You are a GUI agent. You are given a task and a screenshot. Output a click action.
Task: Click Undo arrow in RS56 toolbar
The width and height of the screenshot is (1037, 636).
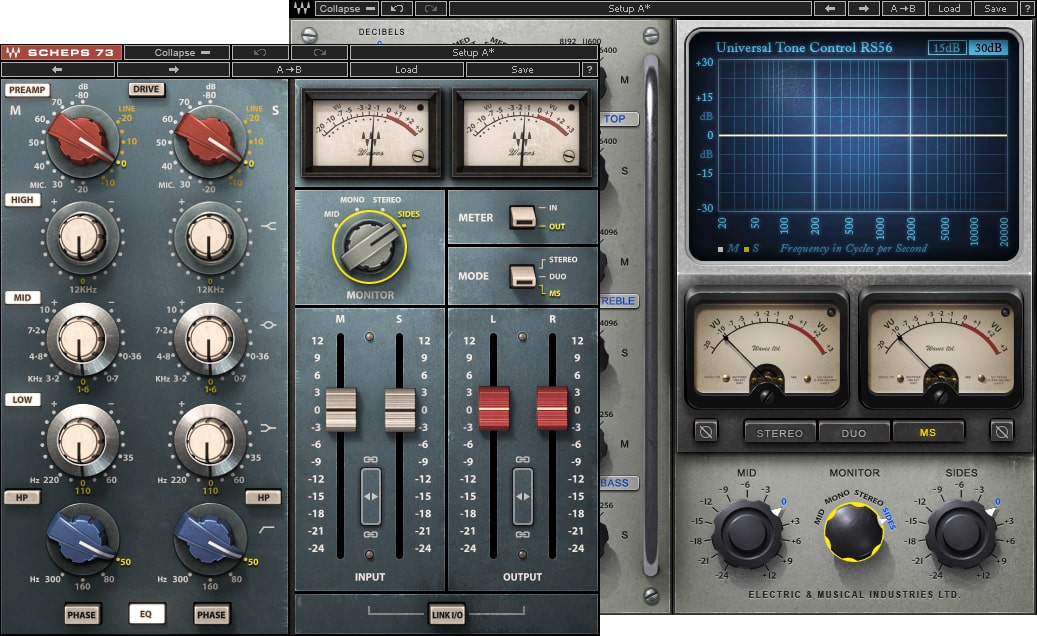coord(397,9)
